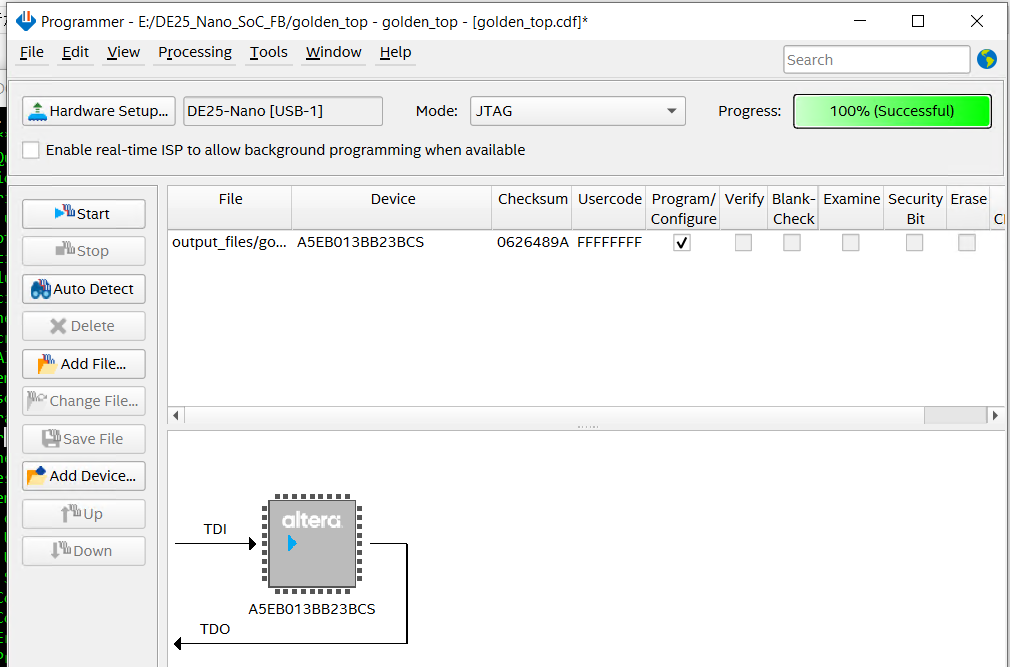Open the Tools menu
The width and height of the screenshot is (1010, 667).
[269, 52]
